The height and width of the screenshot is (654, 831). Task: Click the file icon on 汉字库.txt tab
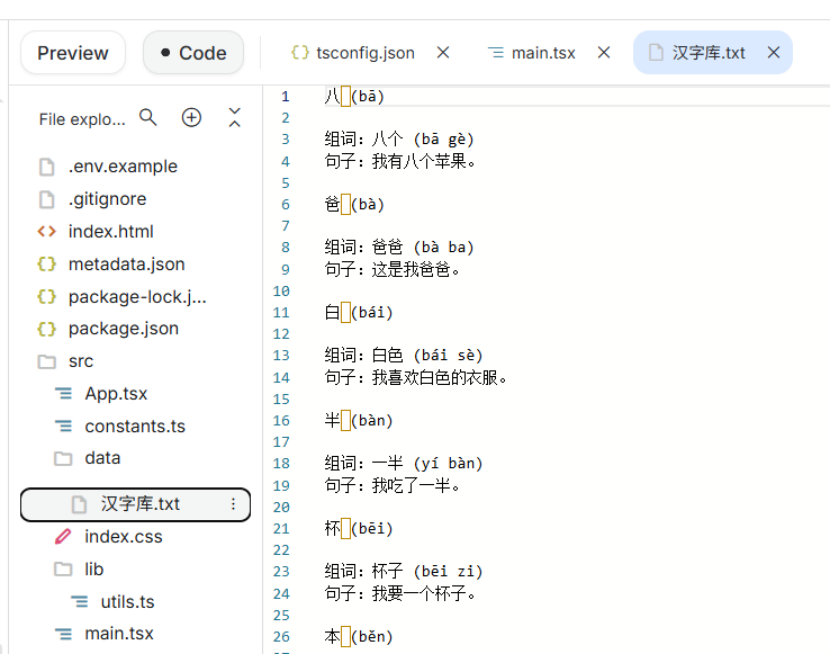pos(656,52)
